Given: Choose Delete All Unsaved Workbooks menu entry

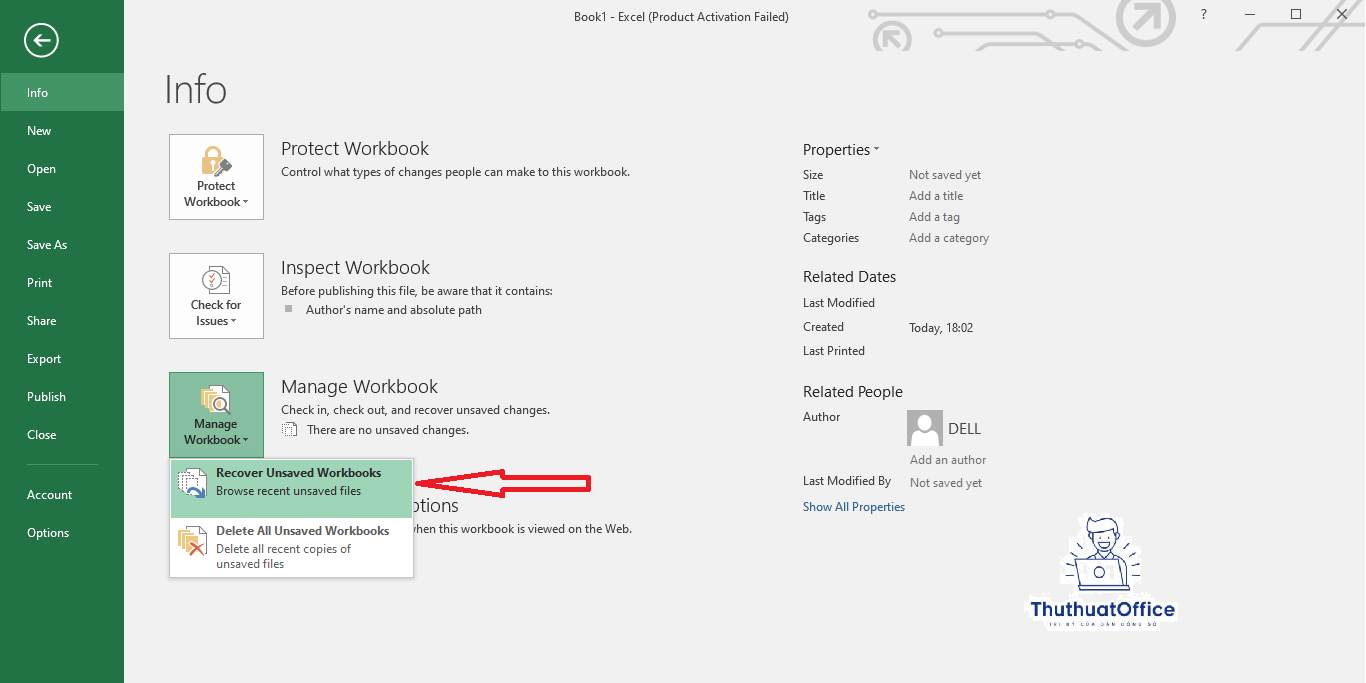Looking at the screenshot, I should pos(292,547).
